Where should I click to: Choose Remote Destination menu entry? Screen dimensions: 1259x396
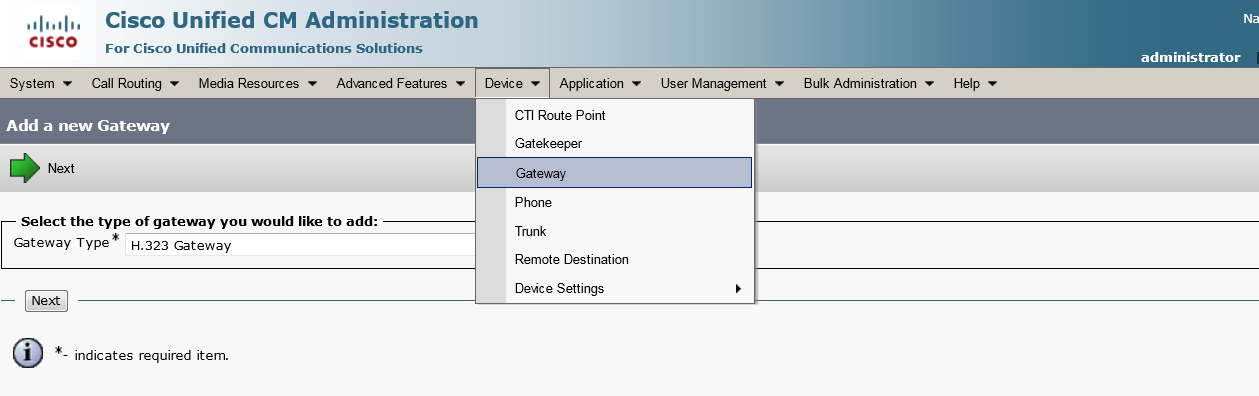(614, 260)
